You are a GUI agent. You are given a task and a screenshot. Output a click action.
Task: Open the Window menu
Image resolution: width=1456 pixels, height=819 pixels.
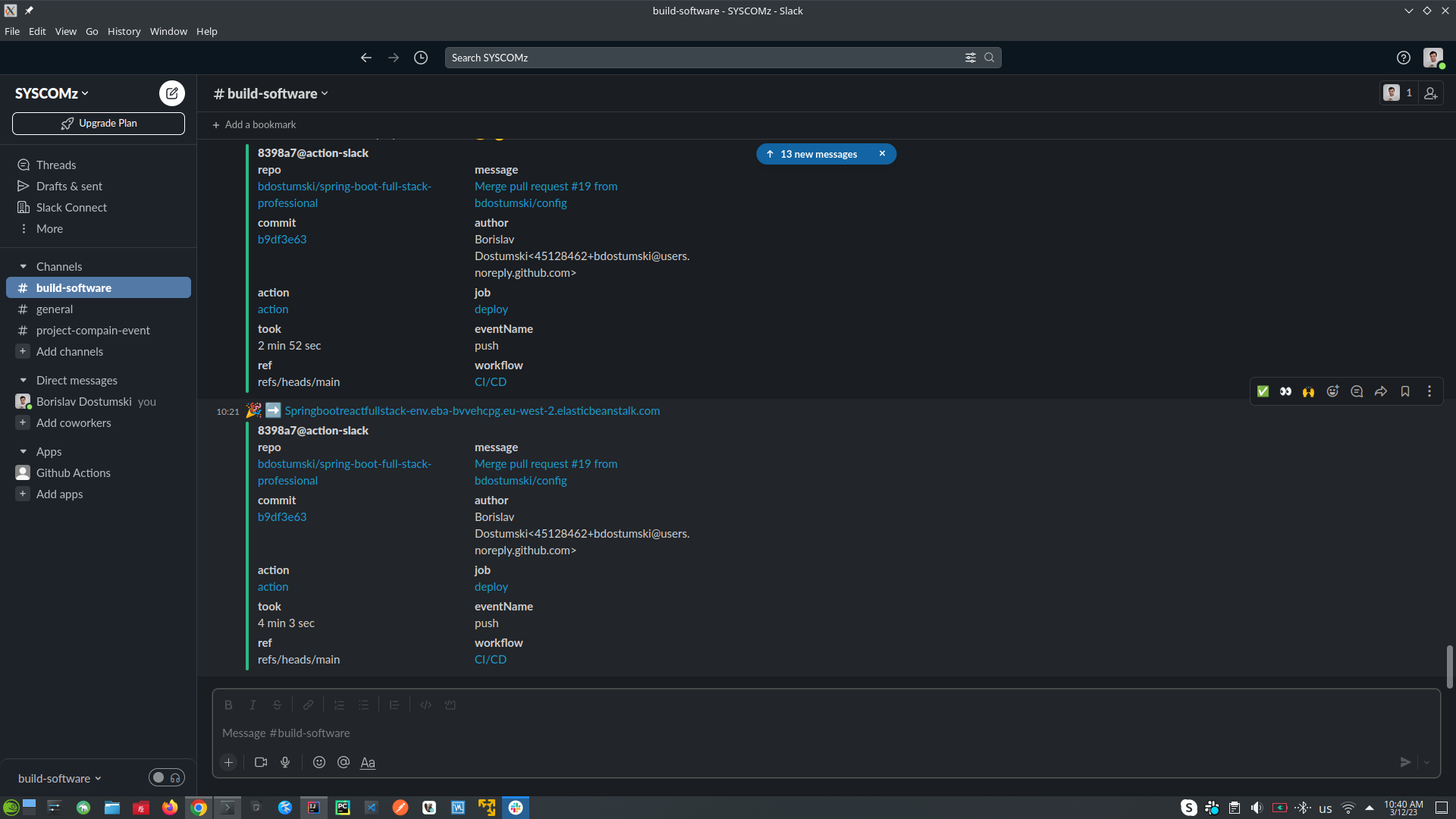tap(168, 31)
